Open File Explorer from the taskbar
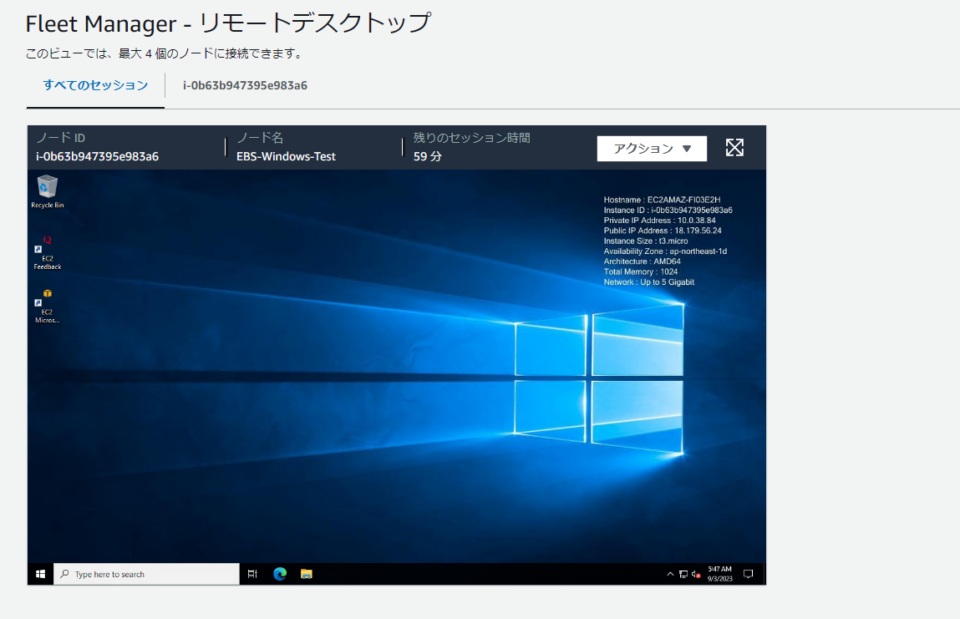Viewport: 960px width, 619px height. coord(307,574)
